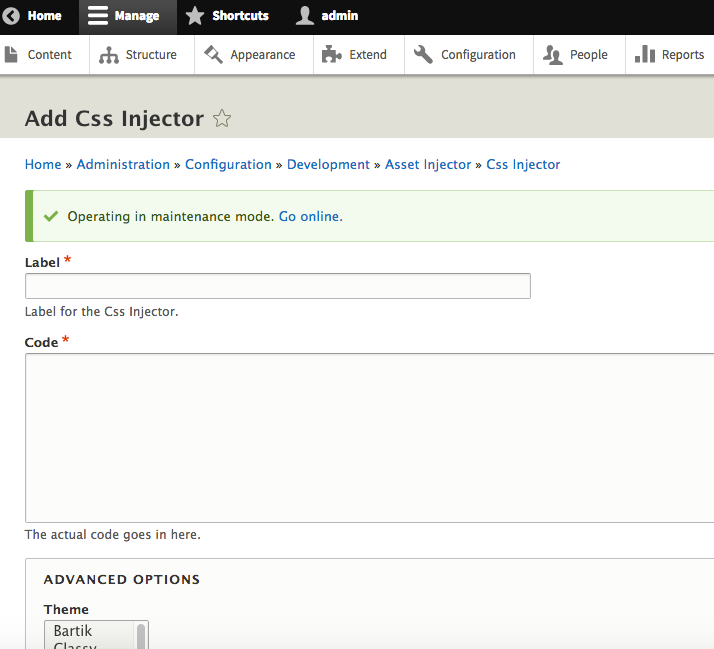Follow the Css Injector breadcrumb link
Screen dimensions: 714x649
pyautogui.click(x=523, y=164)
